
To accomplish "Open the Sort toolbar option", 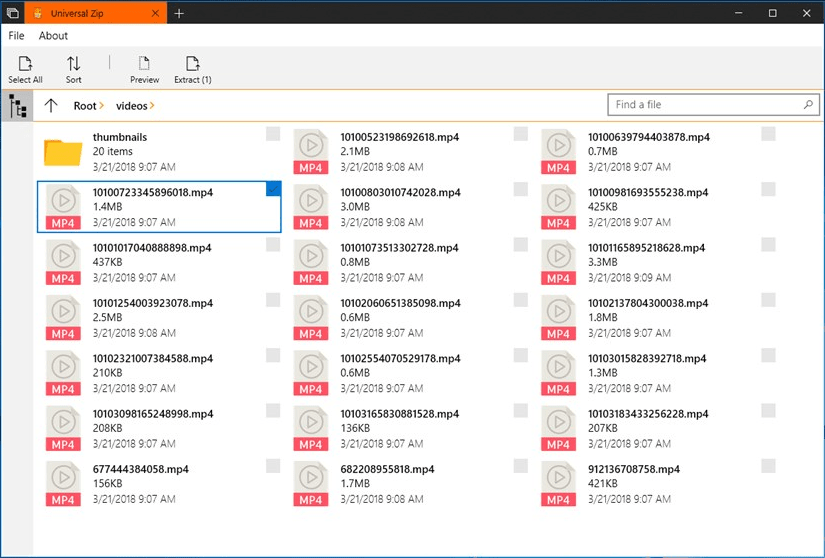I will [x=73, y=69].
